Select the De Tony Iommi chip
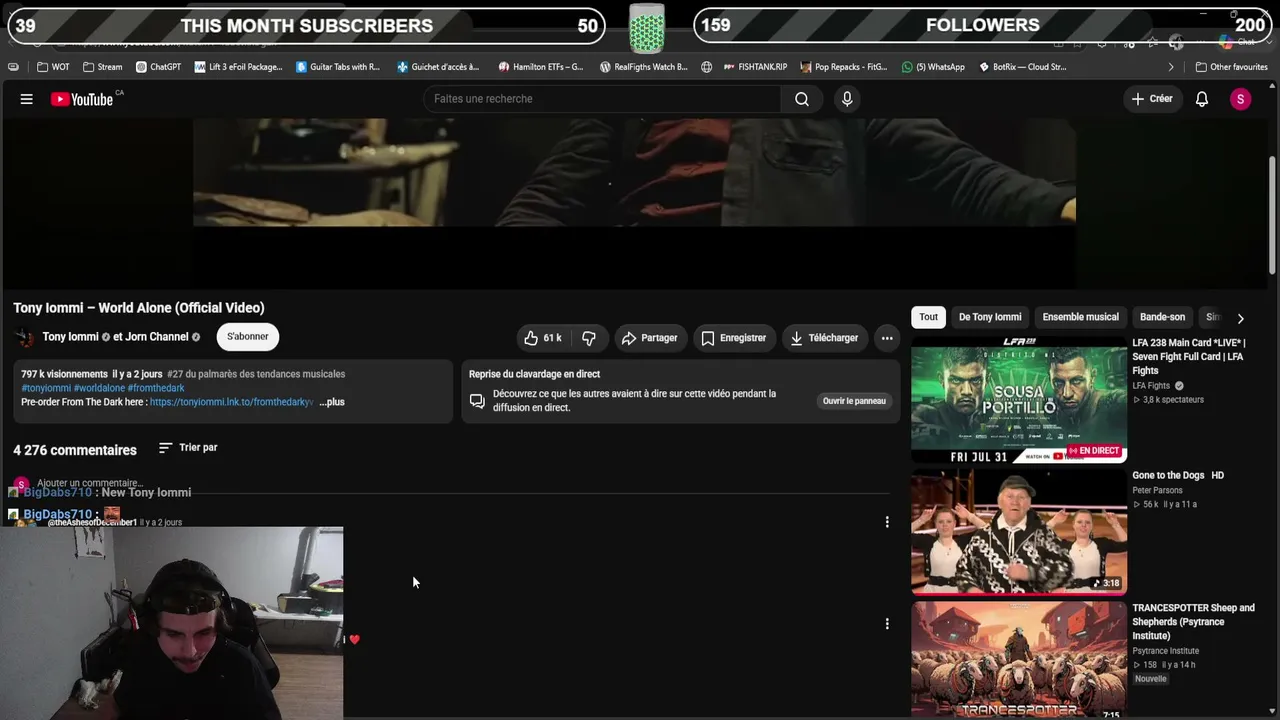The image size is (1280, 720). pyautogui.click(x=990, y=317)
